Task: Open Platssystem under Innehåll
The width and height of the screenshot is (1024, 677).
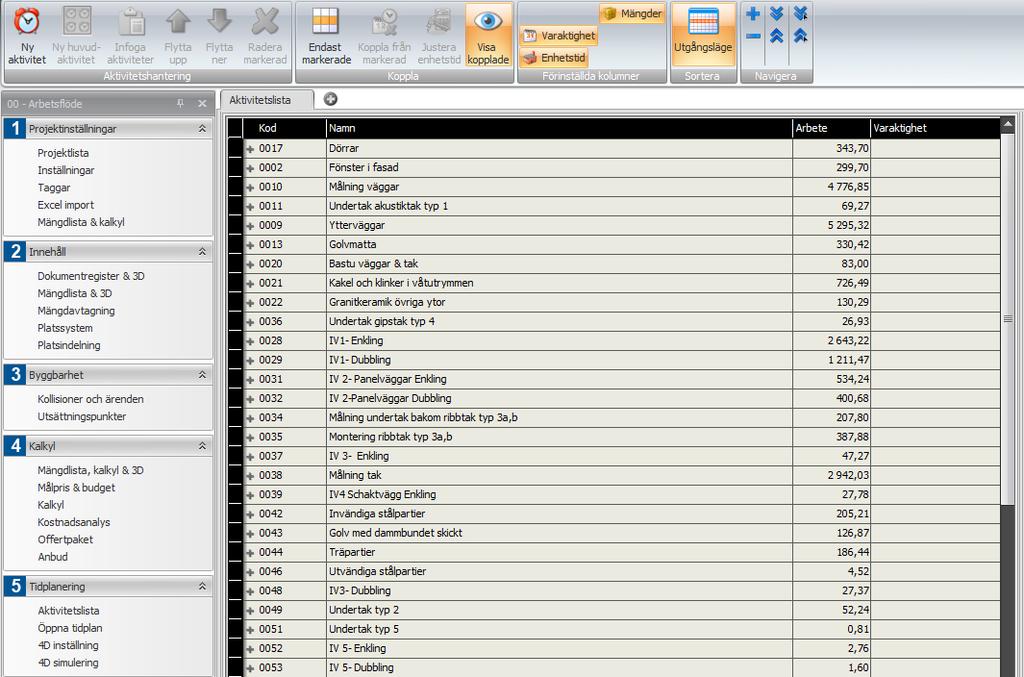Action: (65, 328)
